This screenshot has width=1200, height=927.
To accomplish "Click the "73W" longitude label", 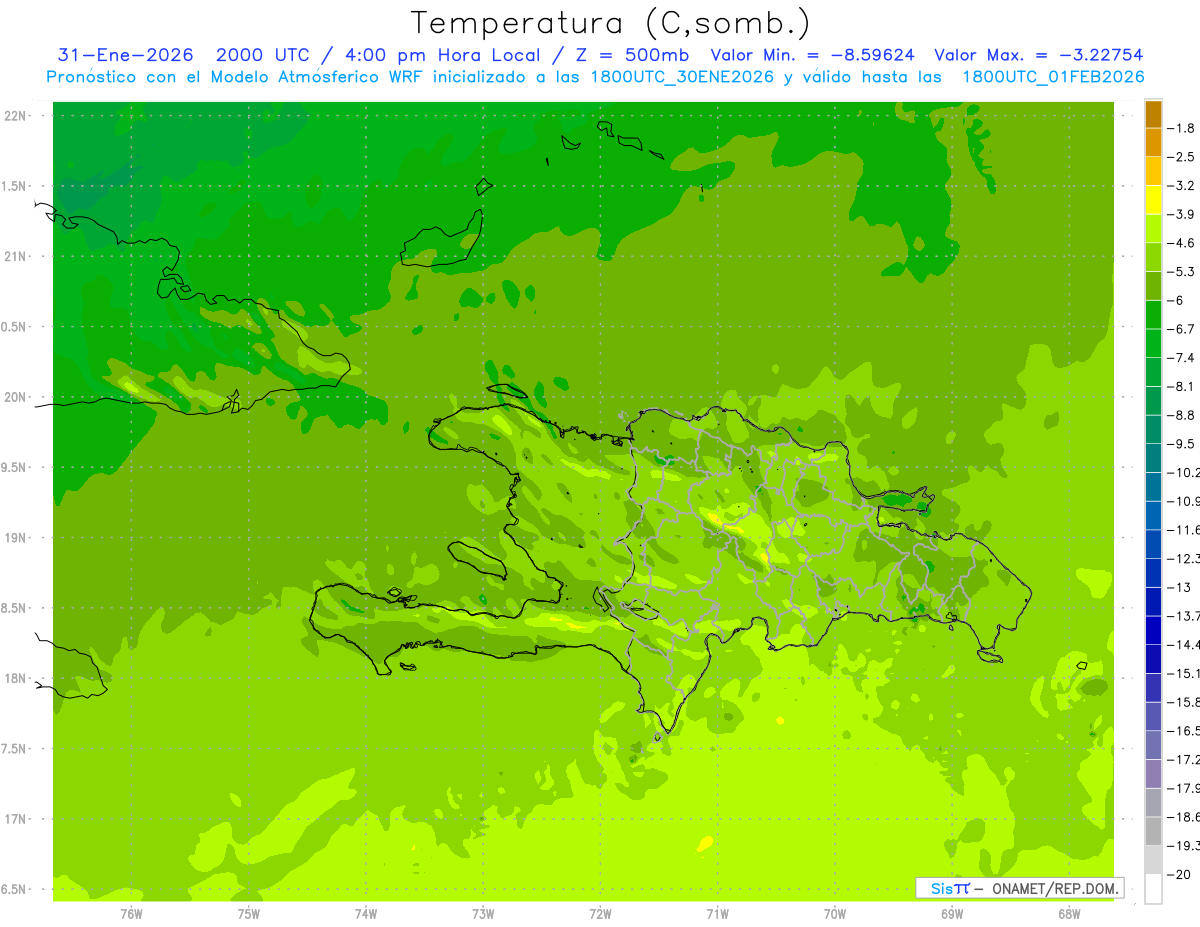I will click(483, 913).
